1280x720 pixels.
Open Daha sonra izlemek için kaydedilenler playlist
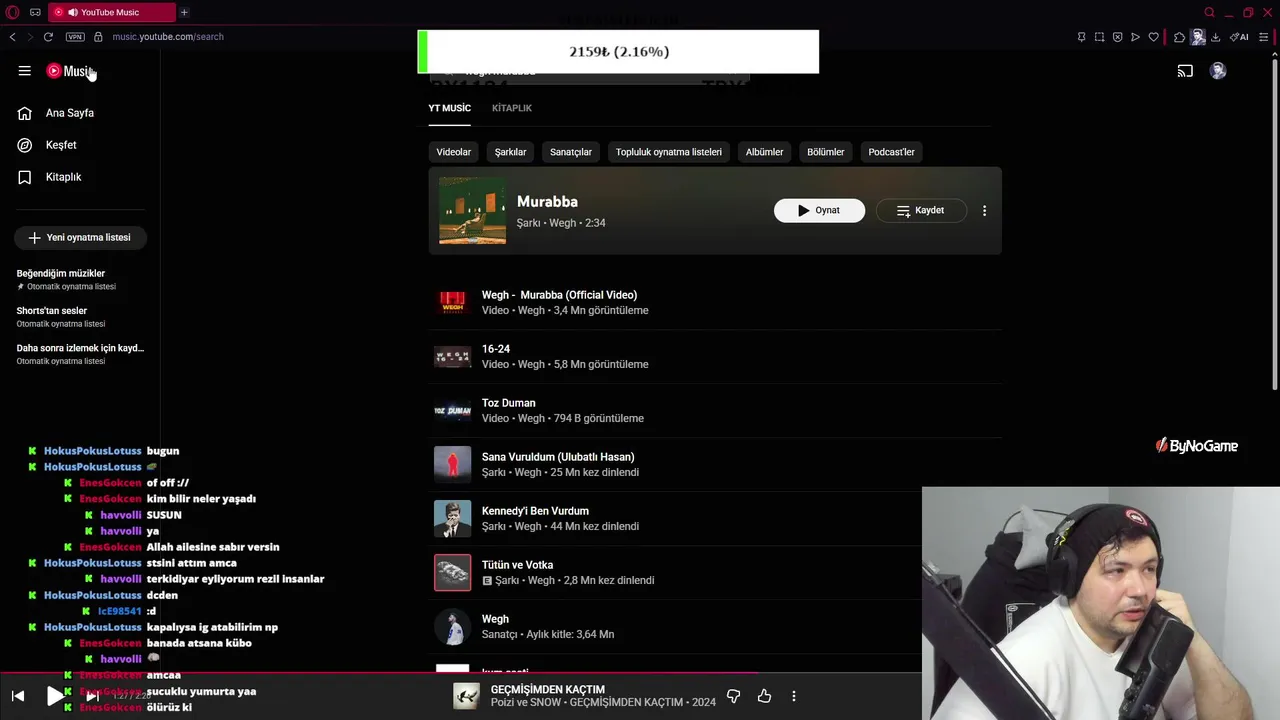coord(80,354)
